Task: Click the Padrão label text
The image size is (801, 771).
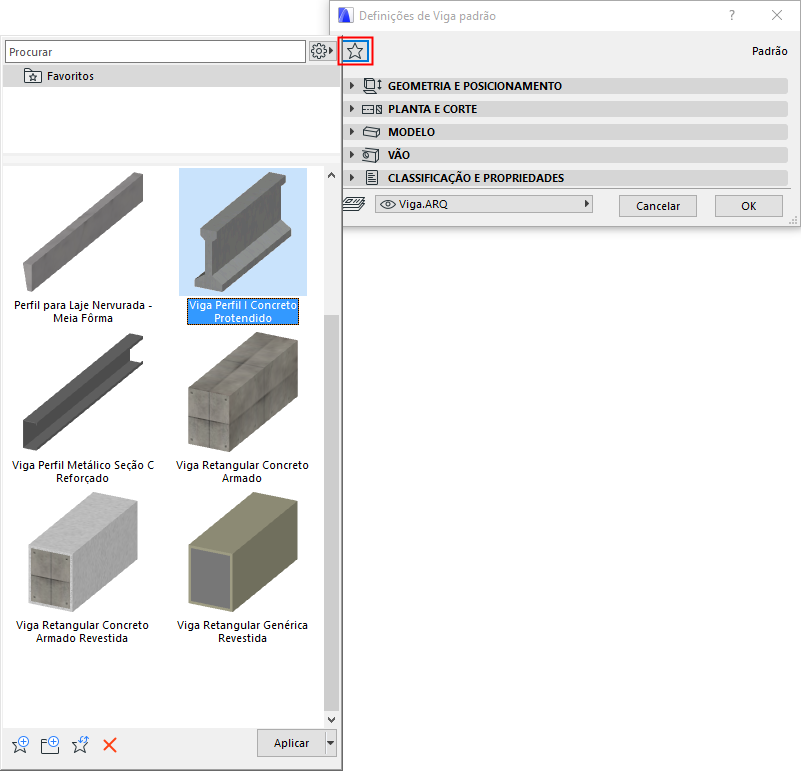Action: tap(769, 51)
